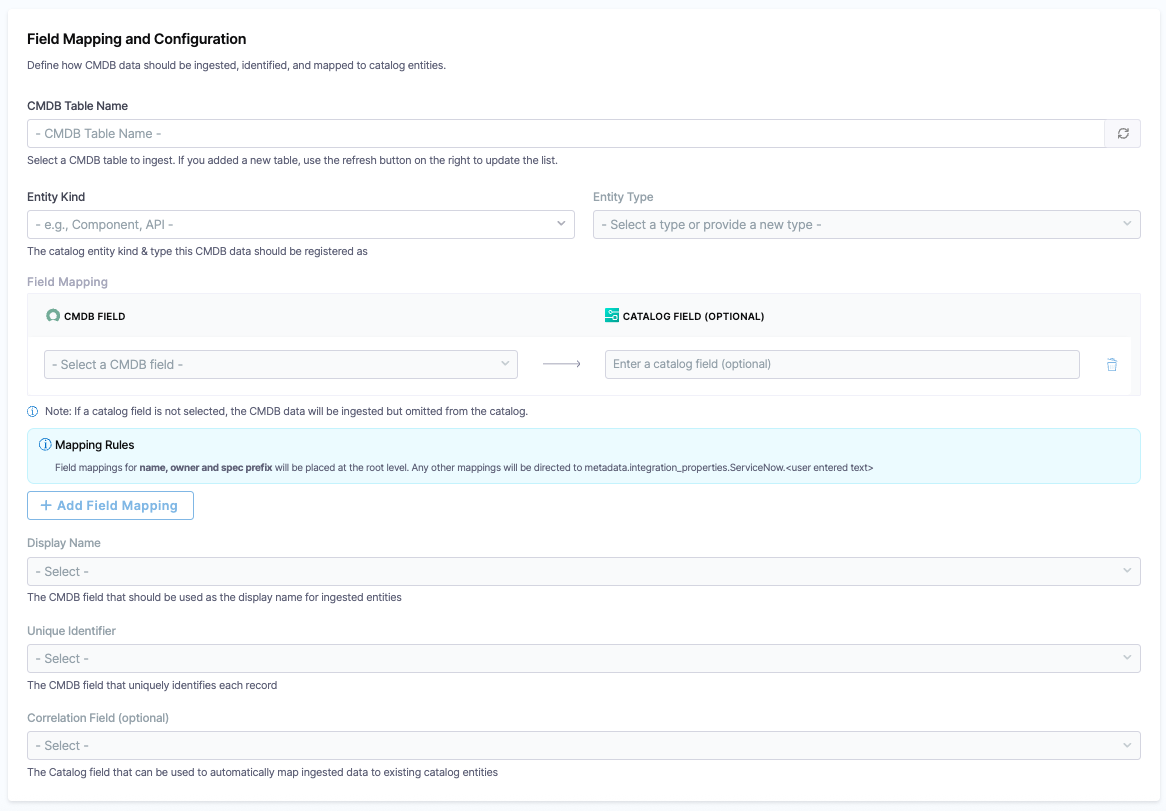
Task: Click the Enter a catalog field input
Action: coord(841,364)
